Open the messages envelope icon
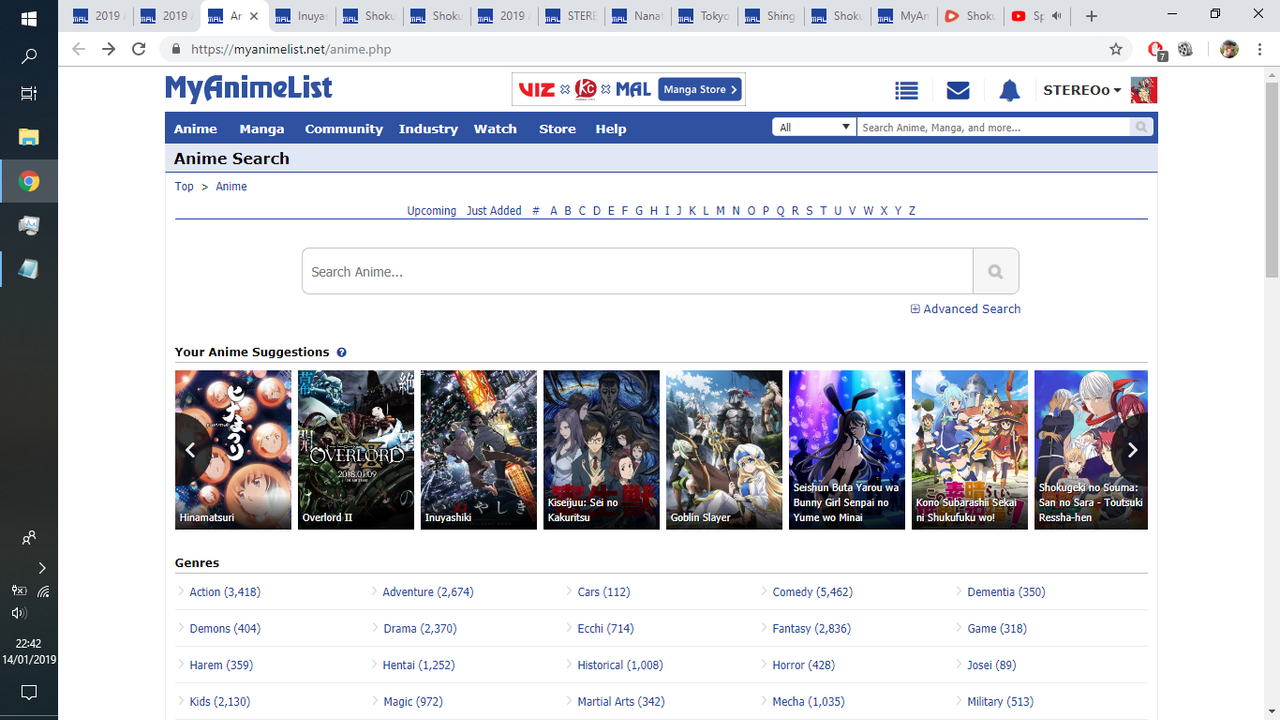 (x=958, y=91)
